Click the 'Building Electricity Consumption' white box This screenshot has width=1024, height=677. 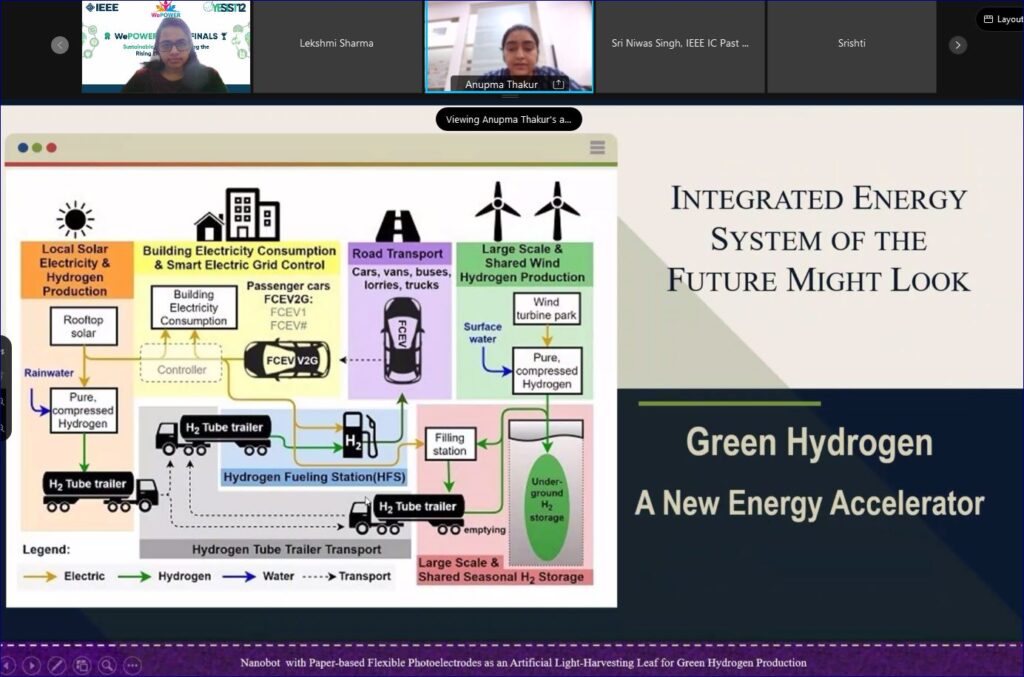194,307
